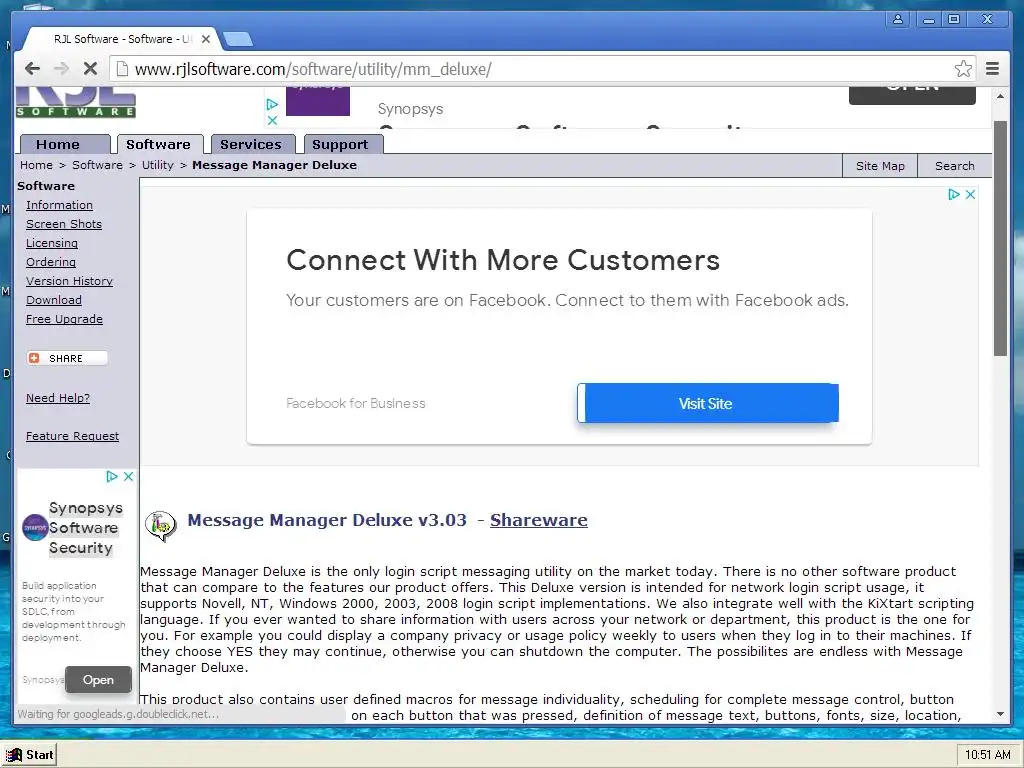The image size is (1024, 768).
Task: Close the Facebook ad with its X
Action: 970,194
